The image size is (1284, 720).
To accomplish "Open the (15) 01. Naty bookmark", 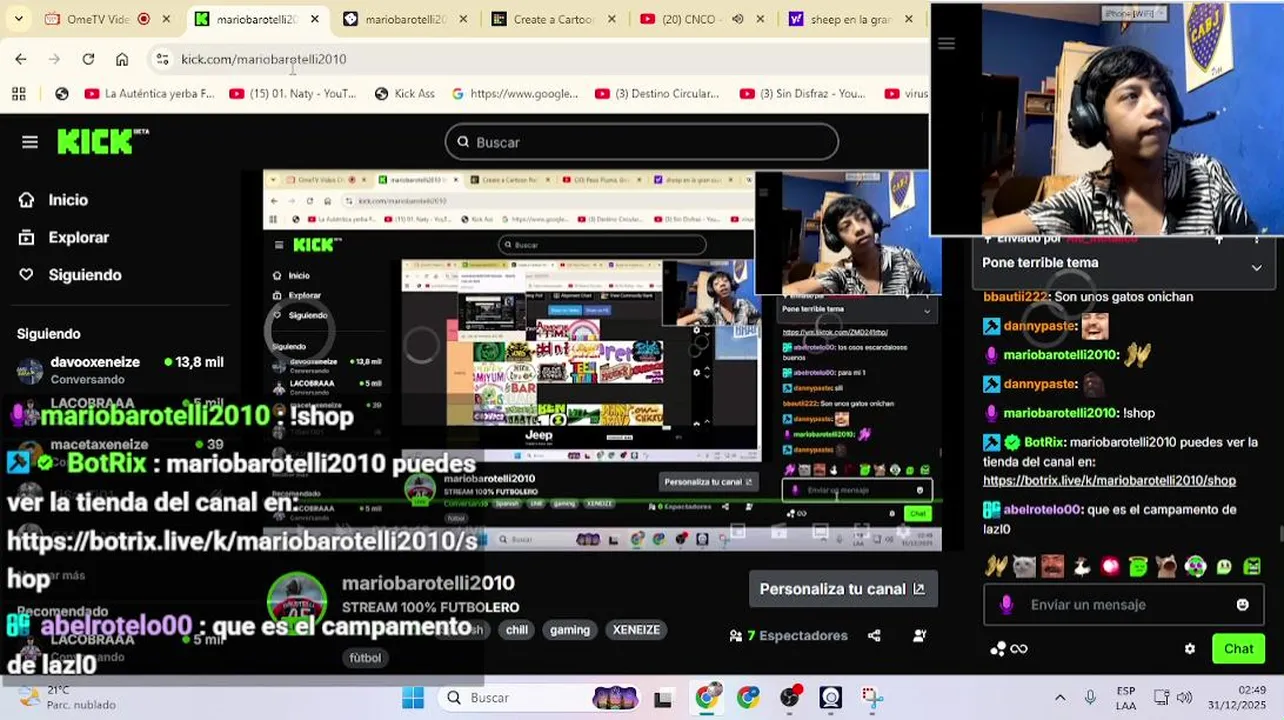I will coord(292,93).
